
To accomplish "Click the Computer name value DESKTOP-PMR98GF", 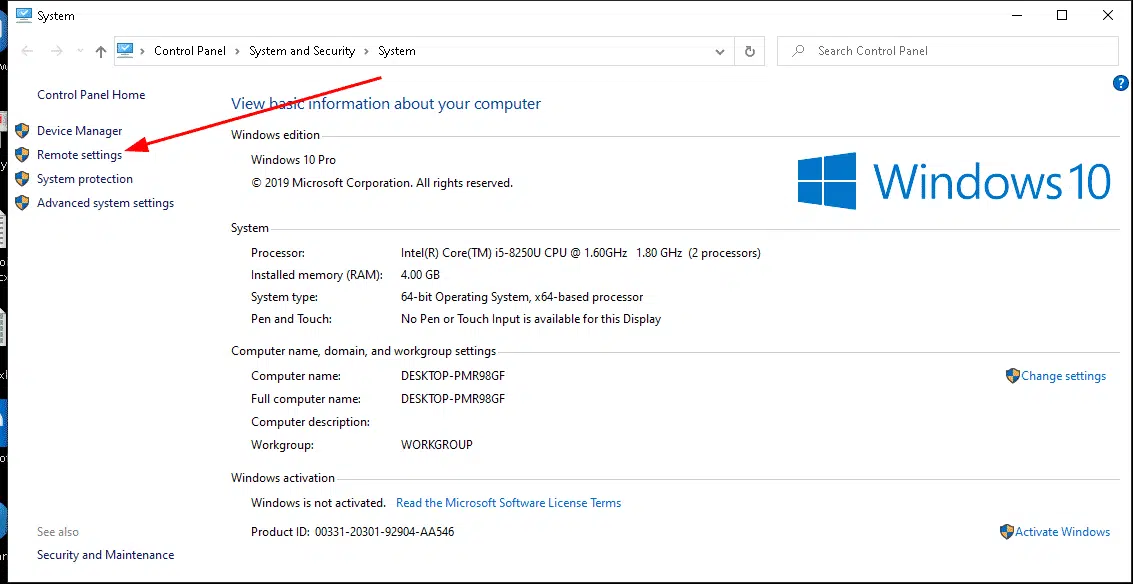I will pyautogui.click(x=453, y=376).
